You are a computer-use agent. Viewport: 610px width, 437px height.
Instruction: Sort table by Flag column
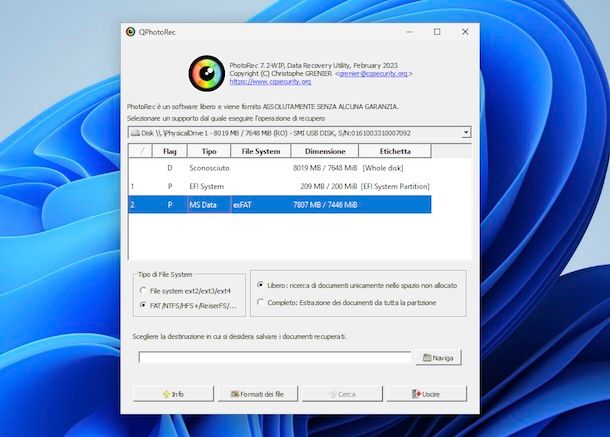[170, 151]
